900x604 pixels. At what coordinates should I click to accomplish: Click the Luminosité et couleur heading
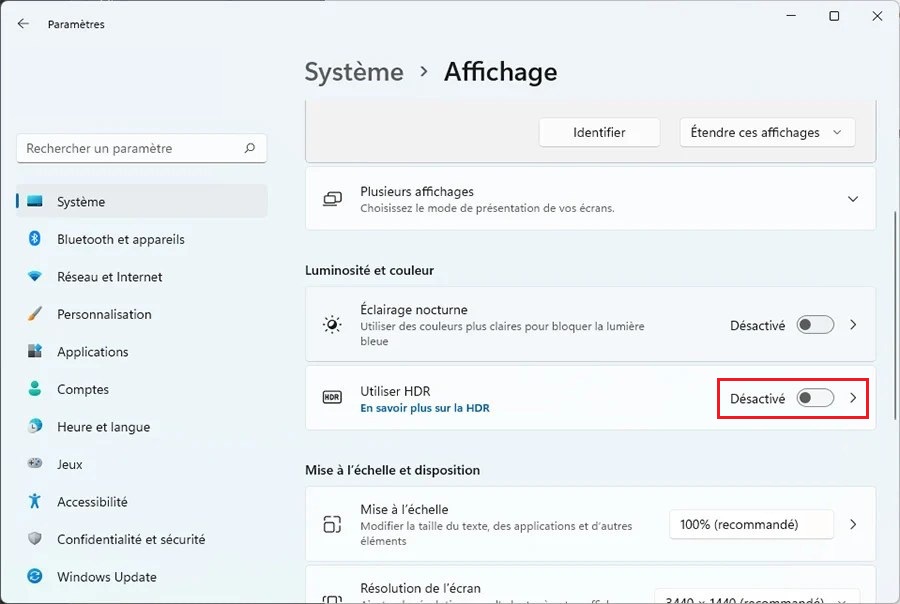click(x=370, y=270)
